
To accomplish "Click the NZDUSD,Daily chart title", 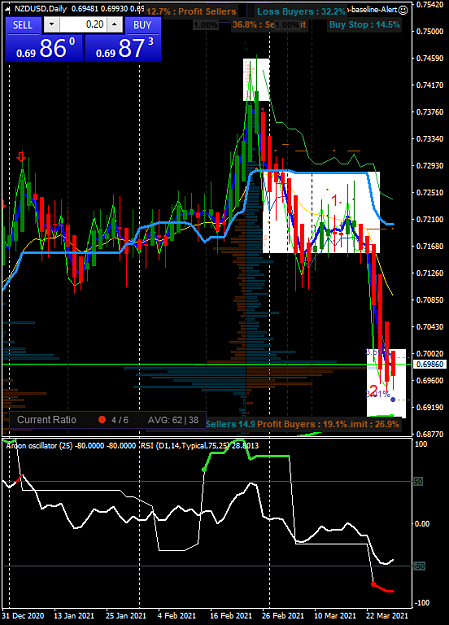I will pyautogui.click(x=40, y=8).
